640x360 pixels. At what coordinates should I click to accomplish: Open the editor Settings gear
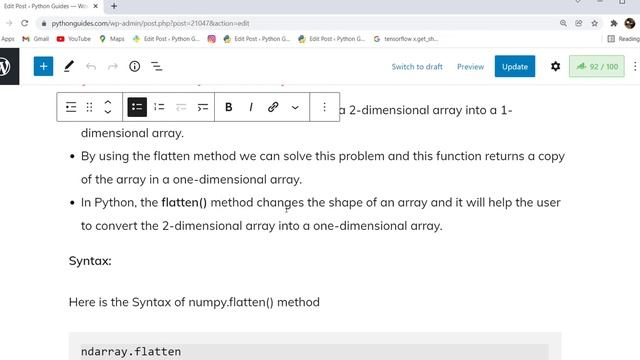click(556, 67)
